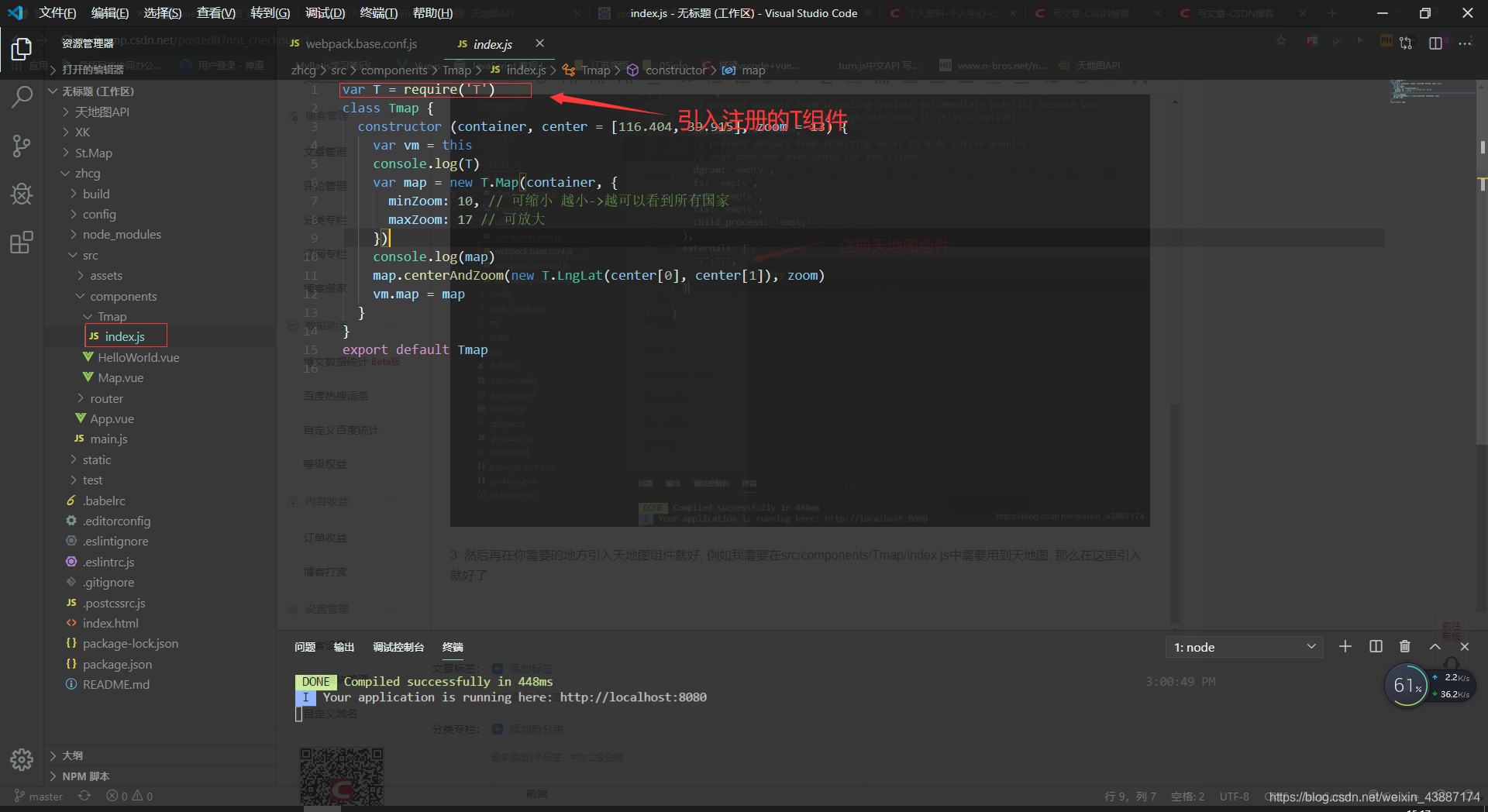The height and width of the screenshot is (812, 1488).
Task: Open the 转到(G) menu
Action: 270,13
